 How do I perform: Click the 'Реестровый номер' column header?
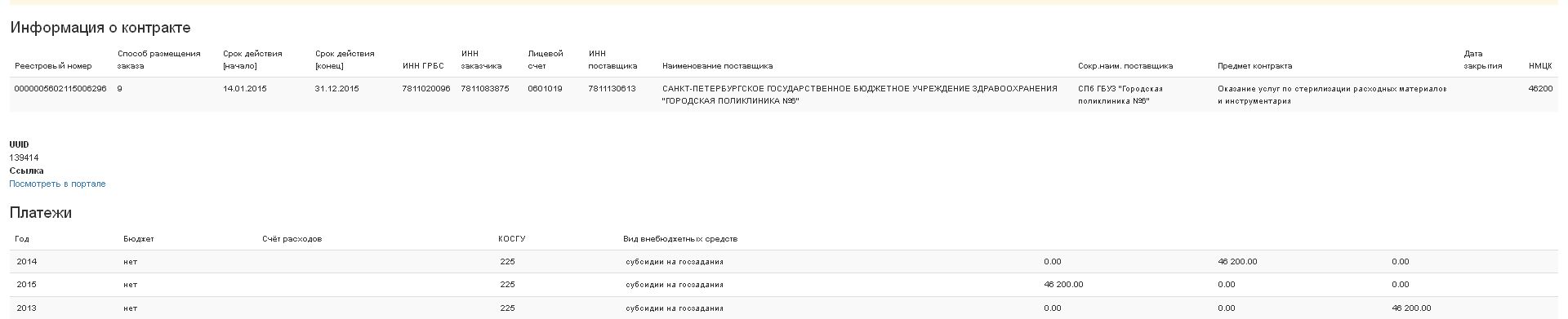(x=53, y=66)
